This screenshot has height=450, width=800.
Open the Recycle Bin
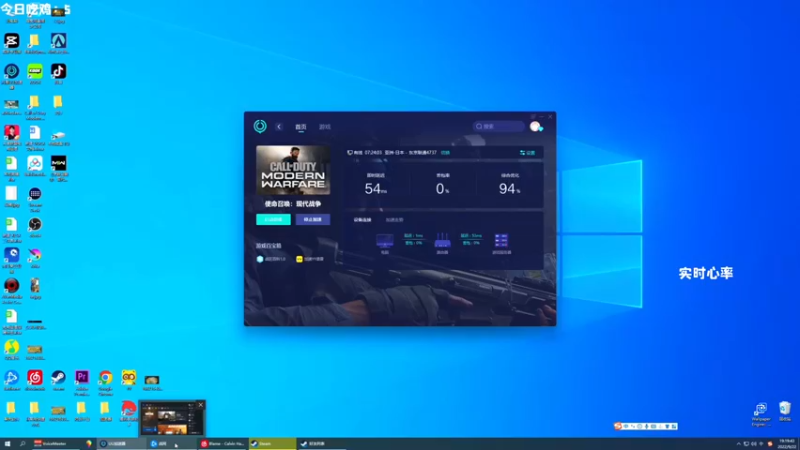click(784, 408)
